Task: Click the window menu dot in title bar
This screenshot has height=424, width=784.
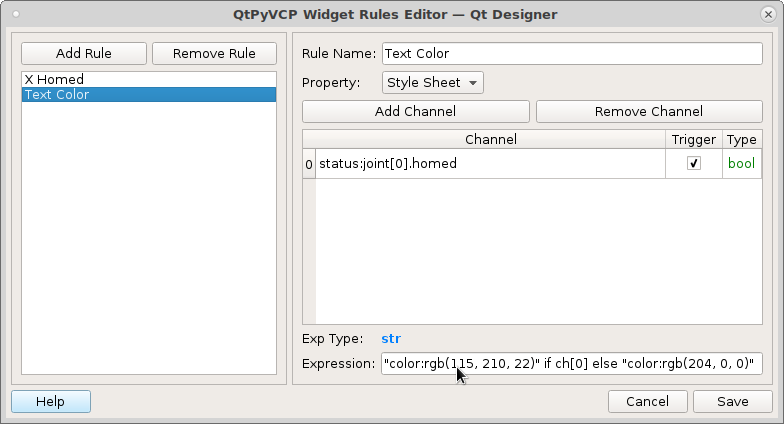Action: [x=16, y=14]
